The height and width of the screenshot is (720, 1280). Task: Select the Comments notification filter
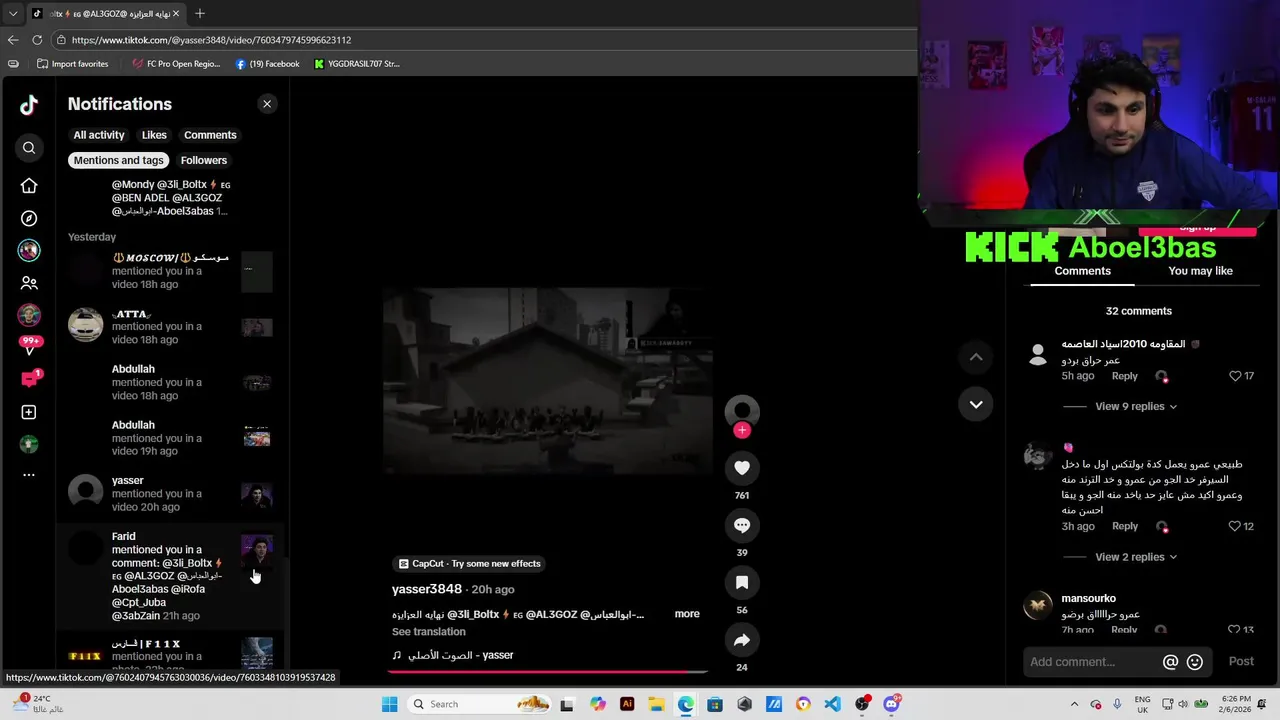[210, 135]
